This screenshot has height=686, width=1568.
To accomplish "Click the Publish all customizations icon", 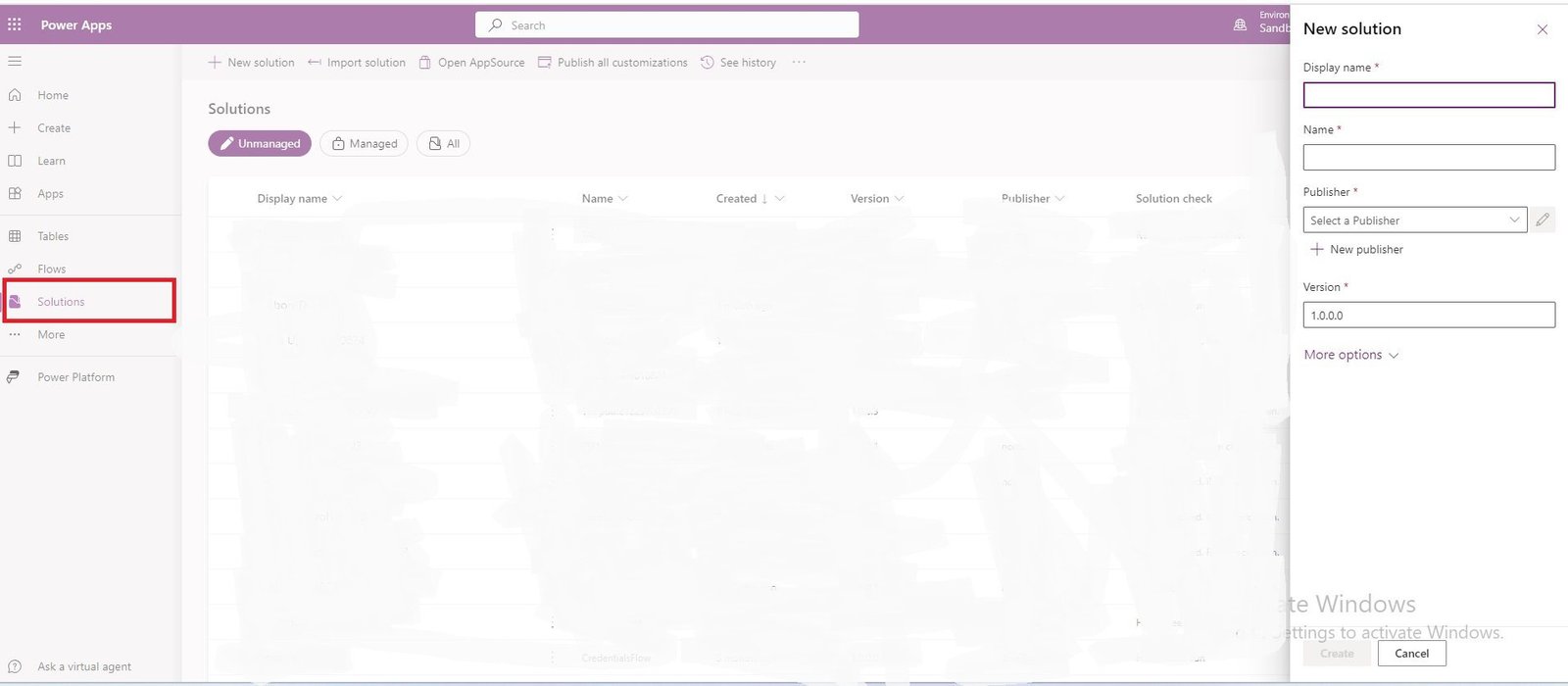I will pyautogui.click(x=545, y=62).
